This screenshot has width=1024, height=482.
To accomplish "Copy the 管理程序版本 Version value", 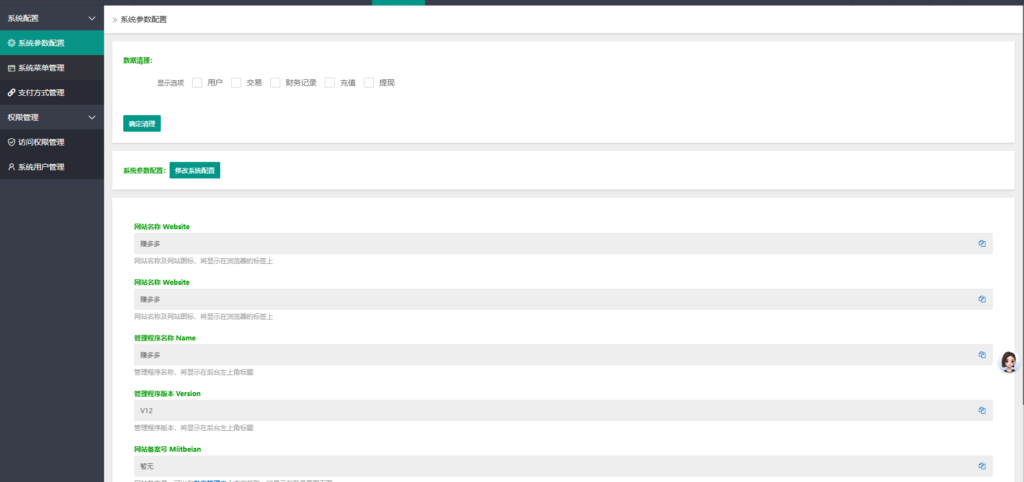I will (982, 411).
